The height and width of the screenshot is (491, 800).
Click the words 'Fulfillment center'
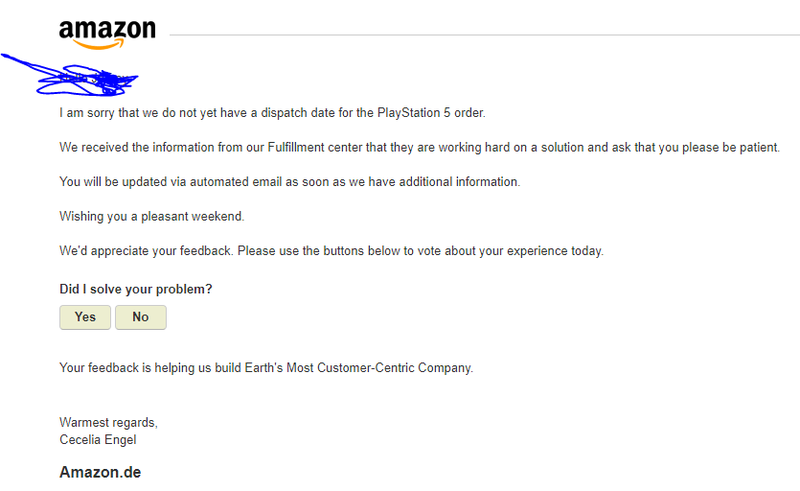point(313,147)
